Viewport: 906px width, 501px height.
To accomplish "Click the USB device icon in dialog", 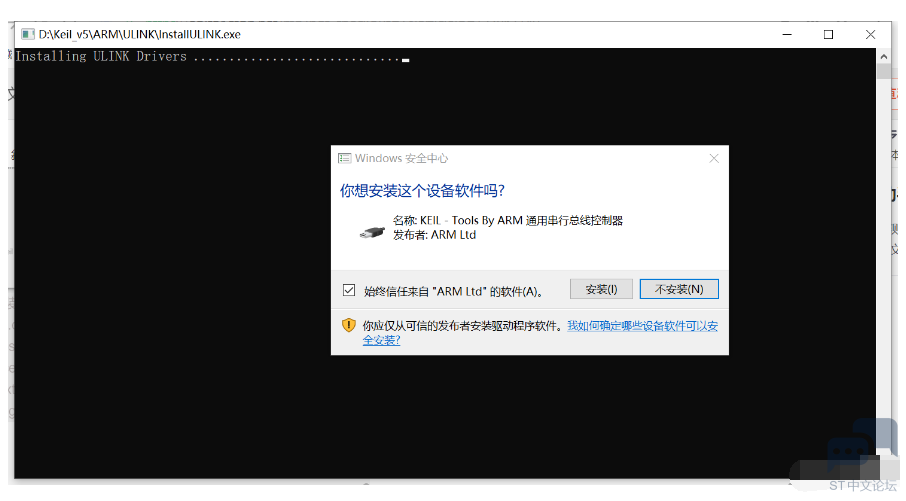I will click(372, 232).
